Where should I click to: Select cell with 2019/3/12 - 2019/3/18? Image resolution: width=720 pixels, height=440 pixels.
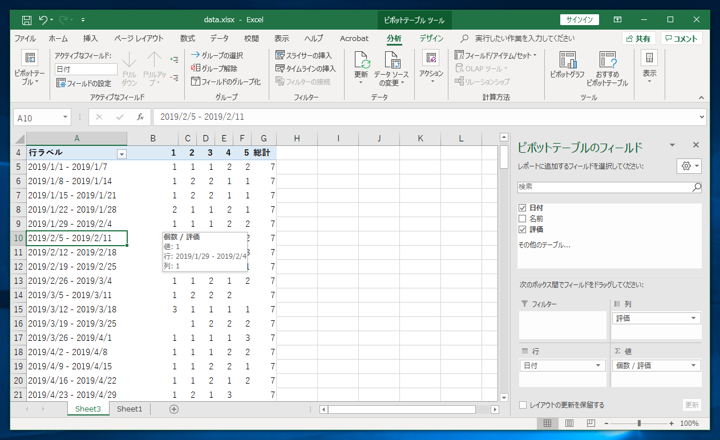[77, 309]
